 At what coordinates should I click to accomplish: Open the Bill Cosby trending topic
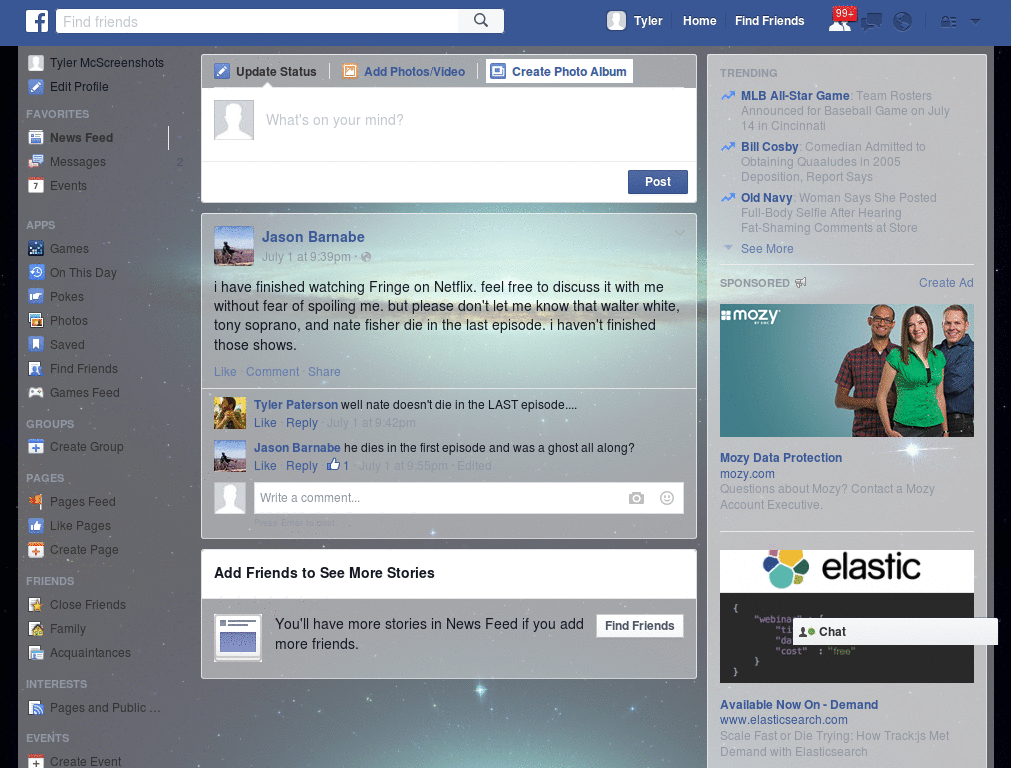pos(769,147)
